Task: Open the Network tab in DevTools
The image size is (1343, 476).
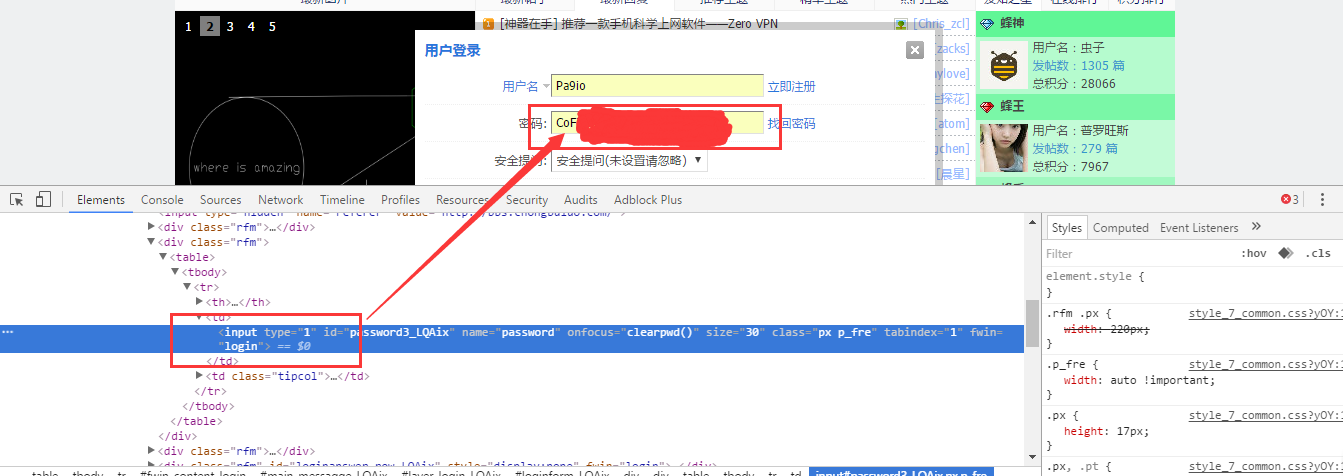Action: (280, 200)
